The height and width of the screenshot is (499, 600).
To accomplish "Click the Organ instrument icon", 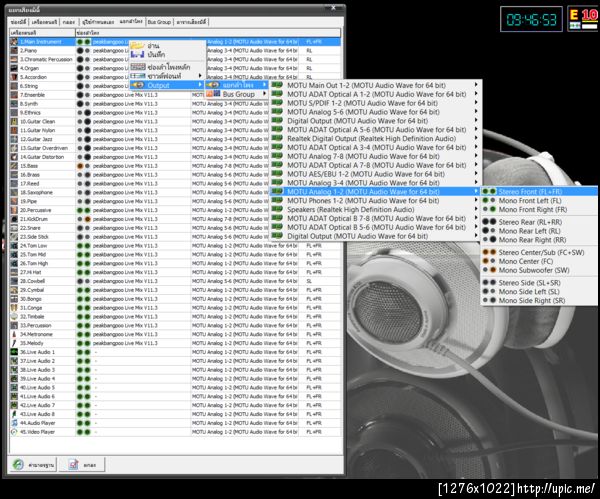I will click(x=14, y=68).
